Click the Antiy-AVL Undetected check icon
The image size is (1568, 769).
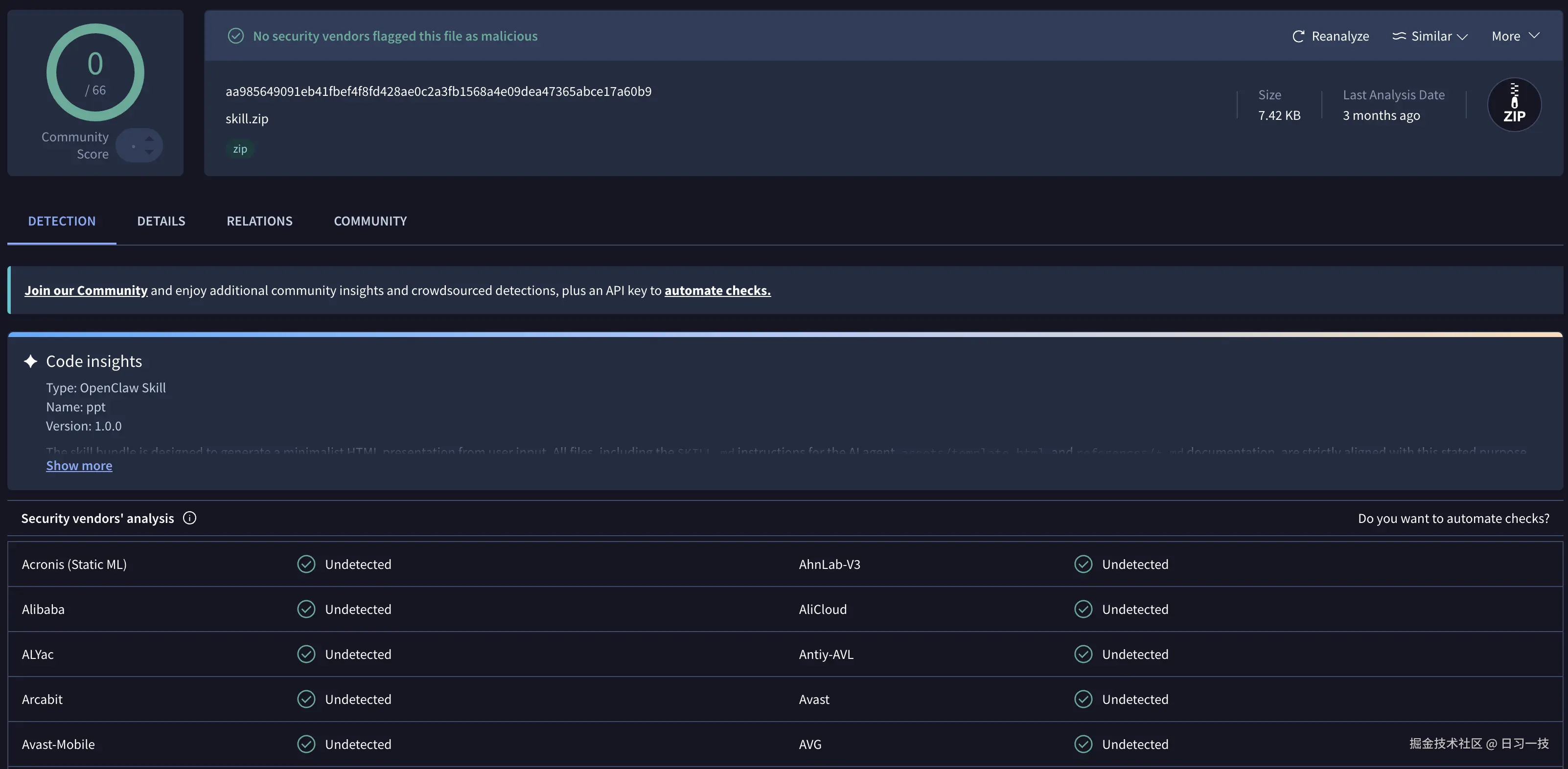(1084, 654)
